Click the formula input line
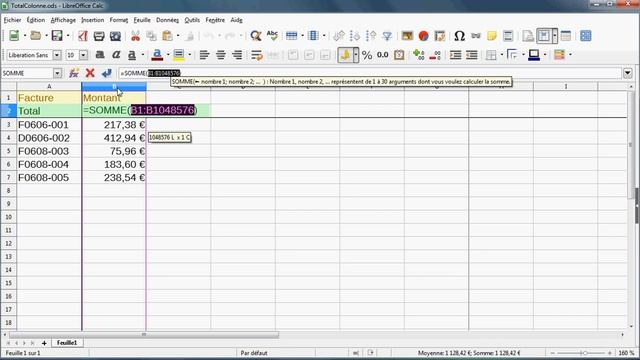640x360 pixels. 370,73
